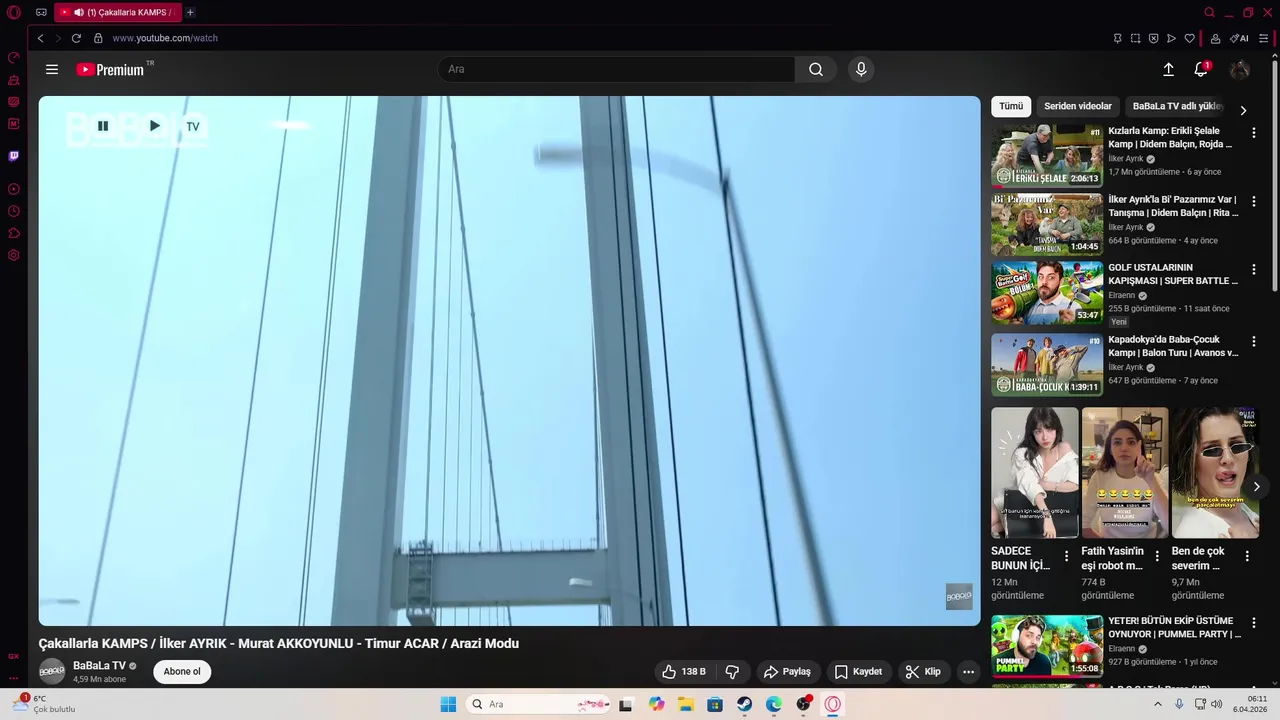This screenshot has height=720, width=1280.
Task: Click site security lock icon
Action: tap(98, 38)
